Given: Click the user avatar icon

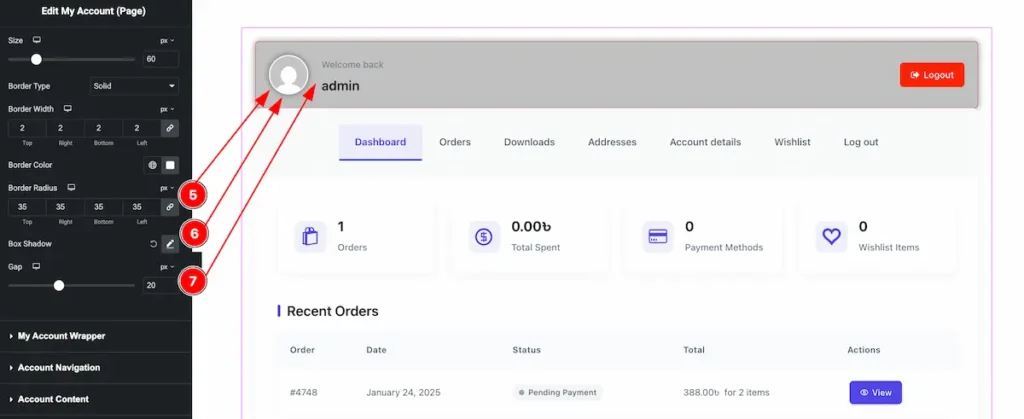Looking at the screenshot, I should coord(289,75).
